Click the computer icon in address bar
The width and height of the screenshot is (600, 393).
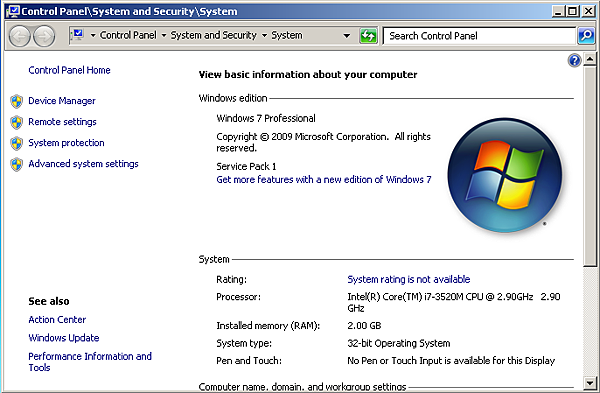pos(78,35)
